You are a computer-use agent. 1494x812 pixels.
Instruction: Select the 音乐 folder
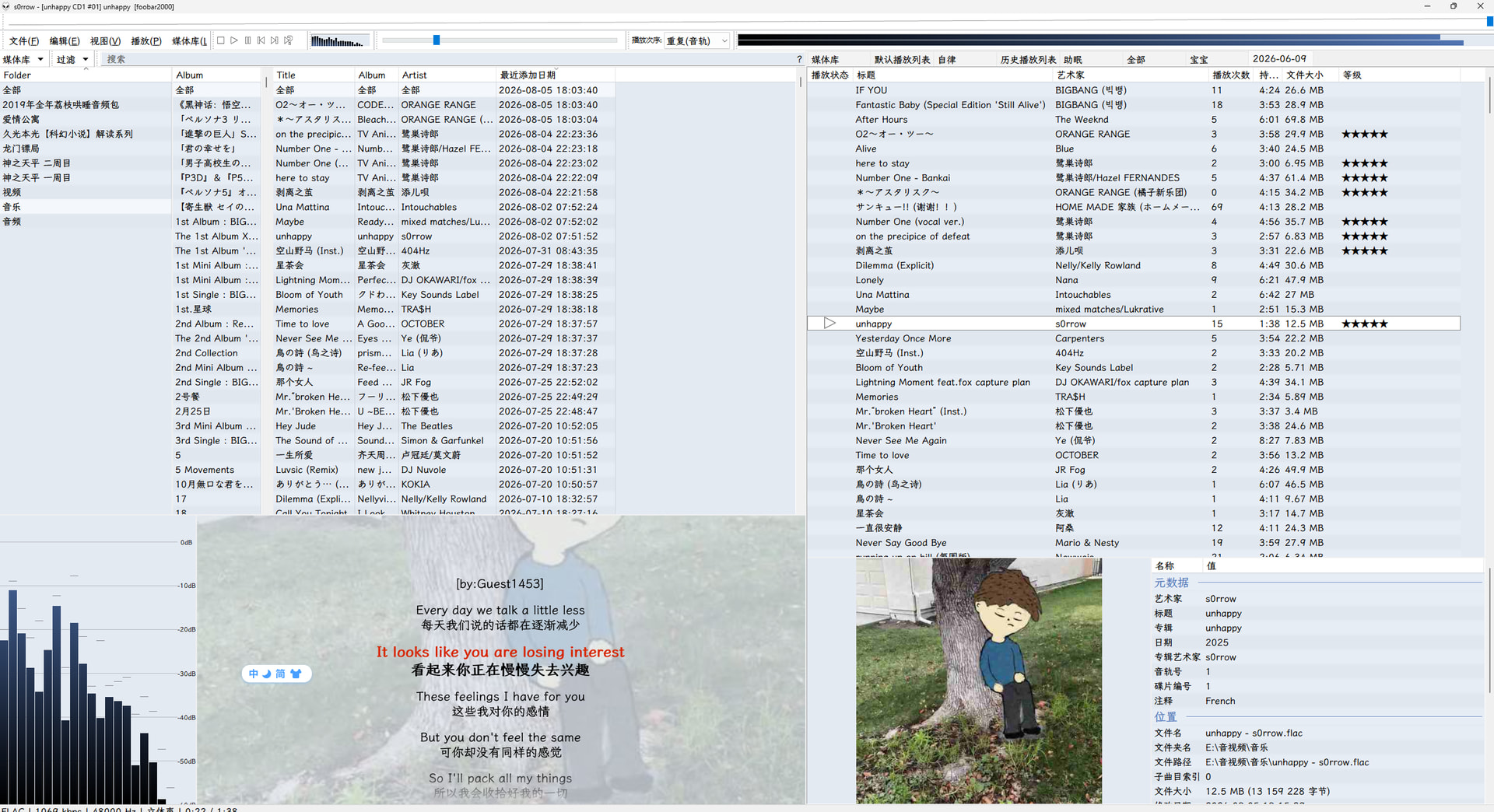point(86,207)
